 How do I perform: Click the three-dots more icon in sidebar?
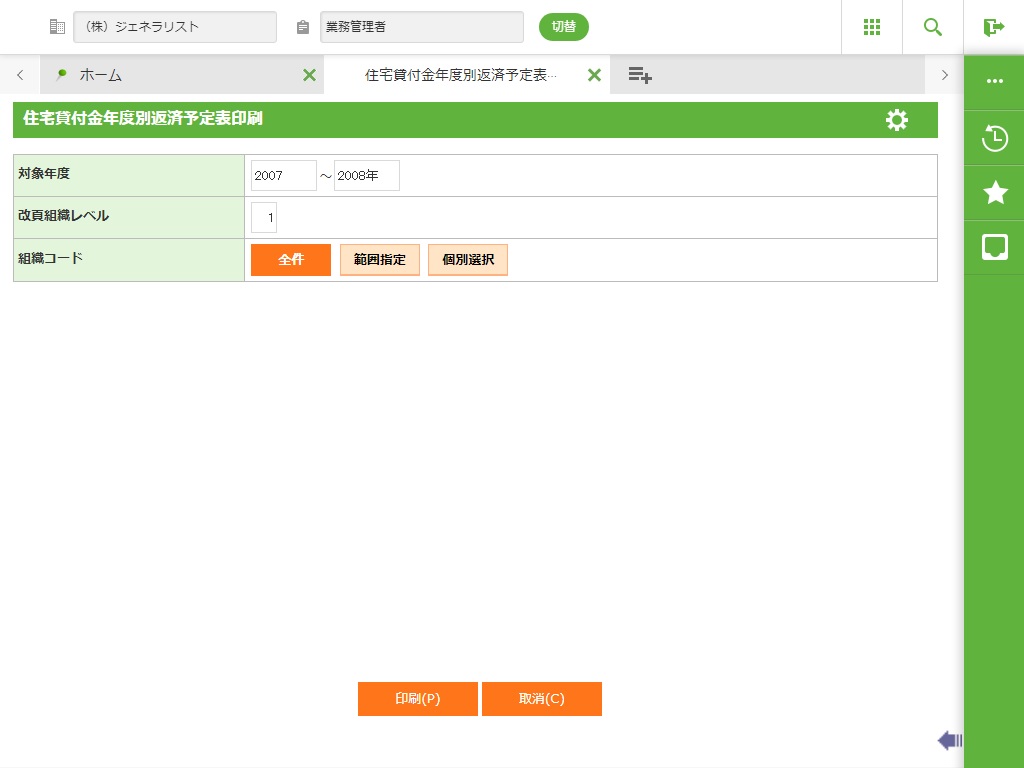tap(995, 81)
